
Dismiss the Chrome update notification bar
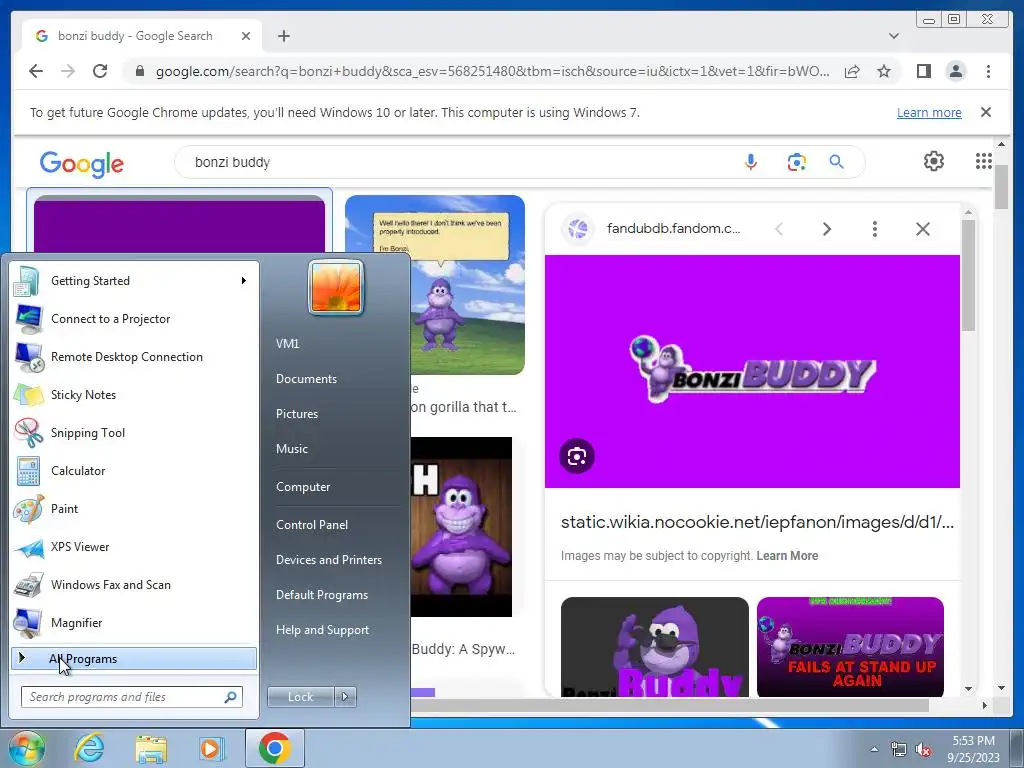click(x=986, y=112)
